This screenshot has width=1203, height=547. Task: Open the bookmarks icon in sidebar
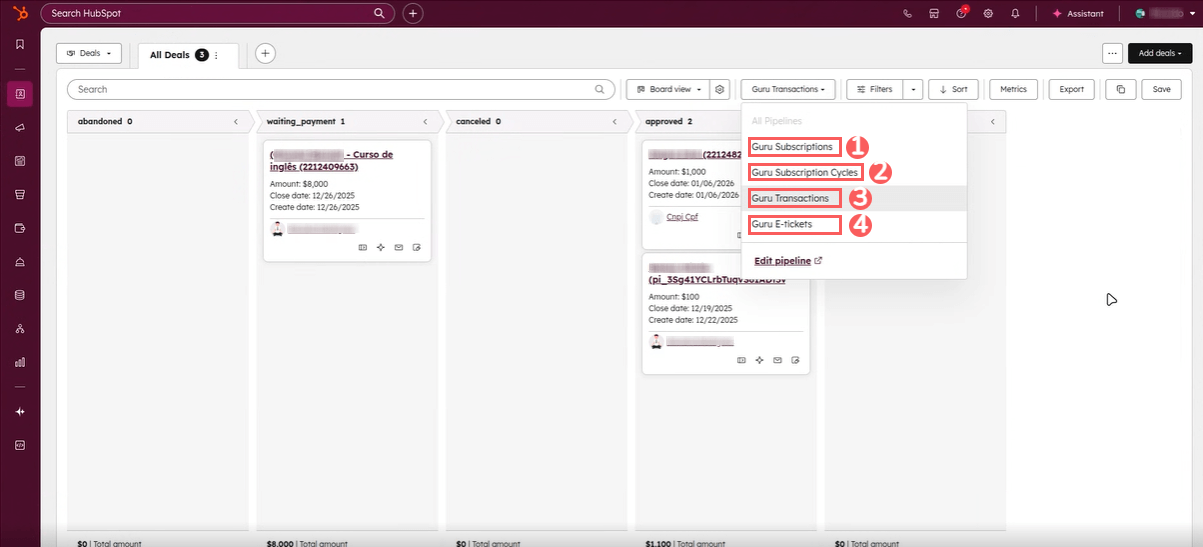click(19, 44)
